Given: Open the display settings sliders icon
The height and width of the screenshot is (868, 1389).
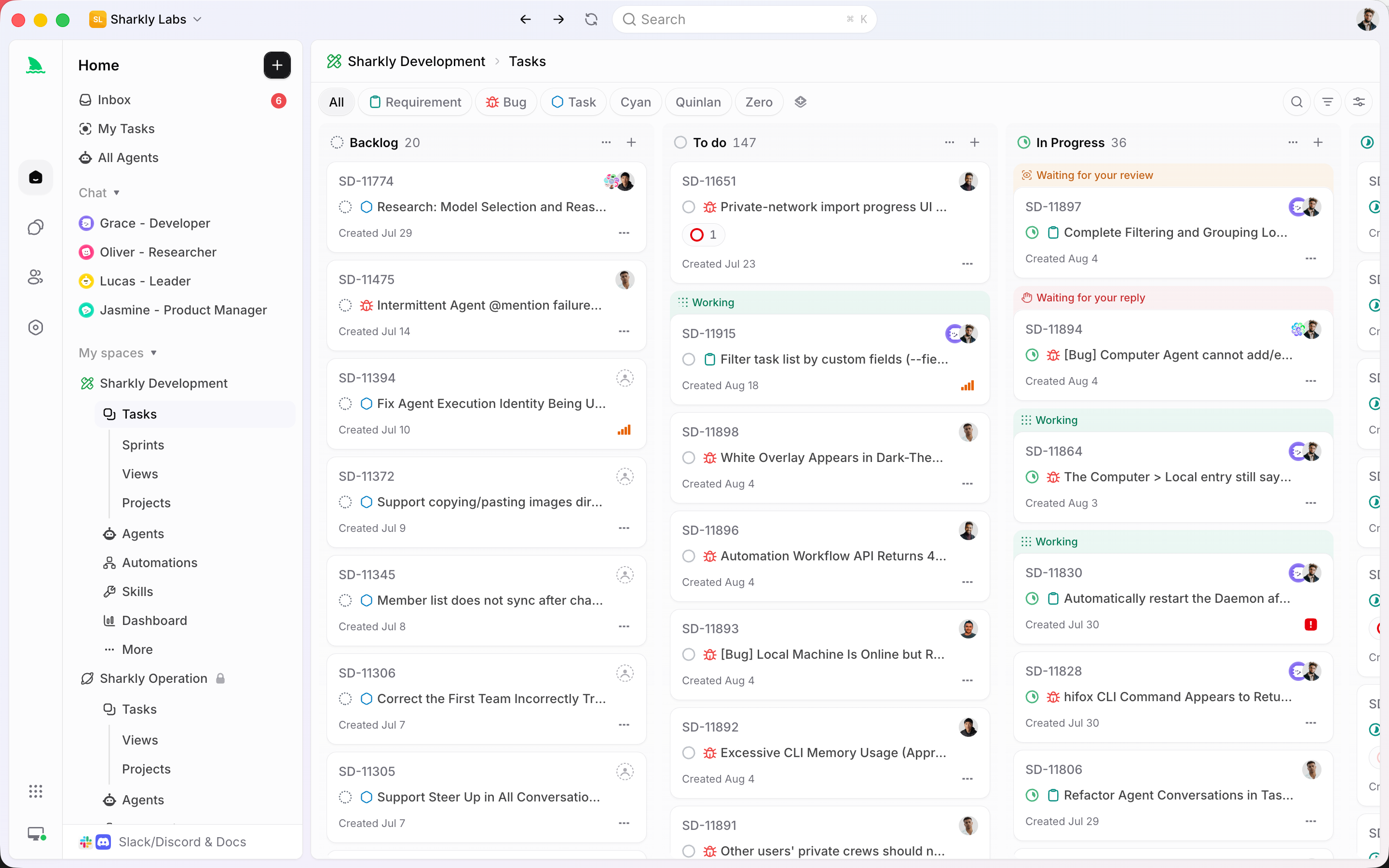Looking at the screenshot, I should [1359, 102].
